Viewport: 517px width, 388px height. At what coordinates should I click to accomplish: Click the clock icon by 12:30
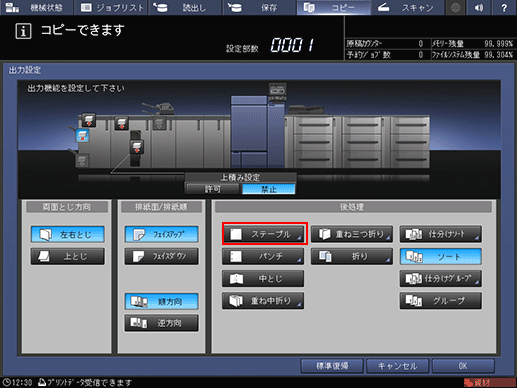point(7,383)
